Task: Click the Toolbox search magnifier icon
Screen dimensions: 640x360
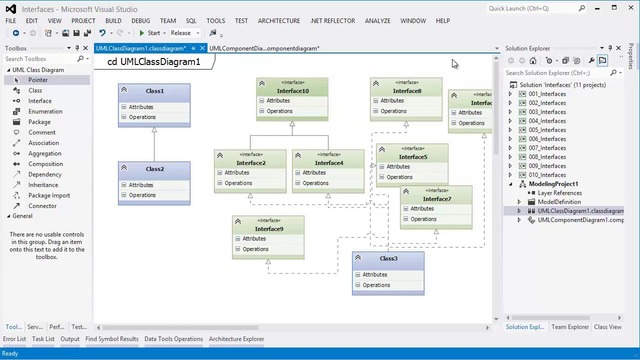Action: point(80,59)
